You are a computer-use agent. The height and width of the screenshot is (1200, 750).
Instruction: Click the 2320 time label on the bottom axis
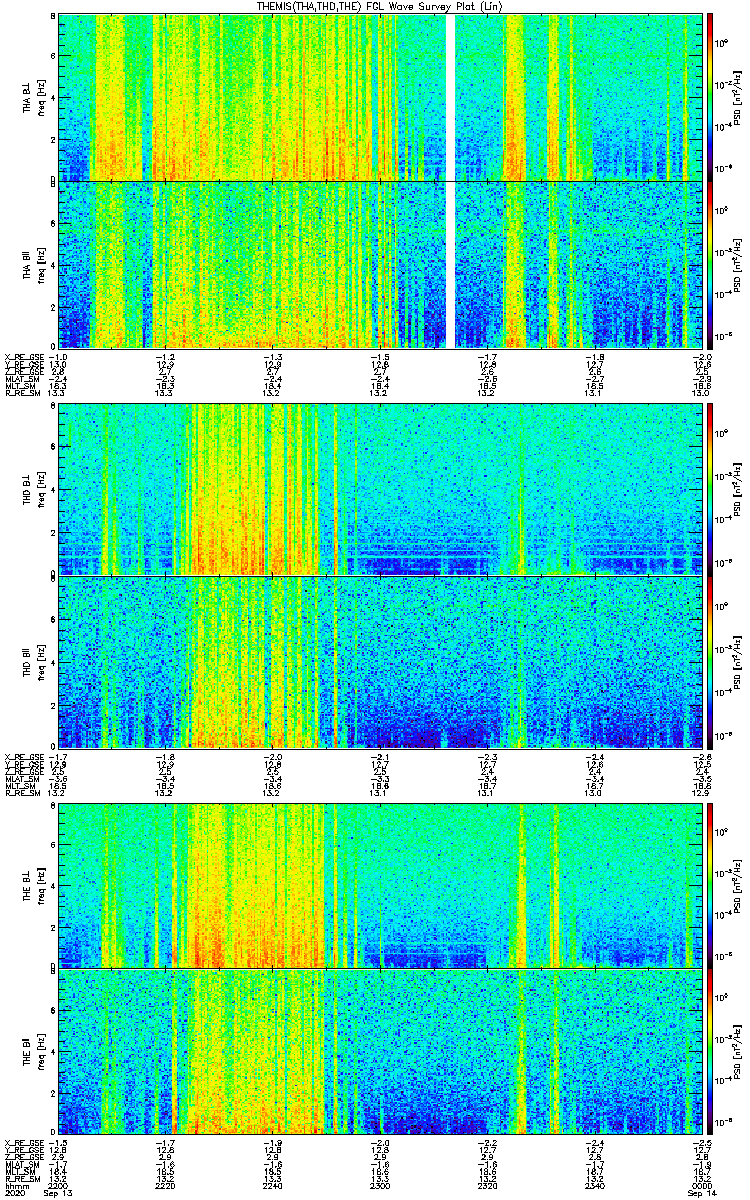tap(486, 1184)
